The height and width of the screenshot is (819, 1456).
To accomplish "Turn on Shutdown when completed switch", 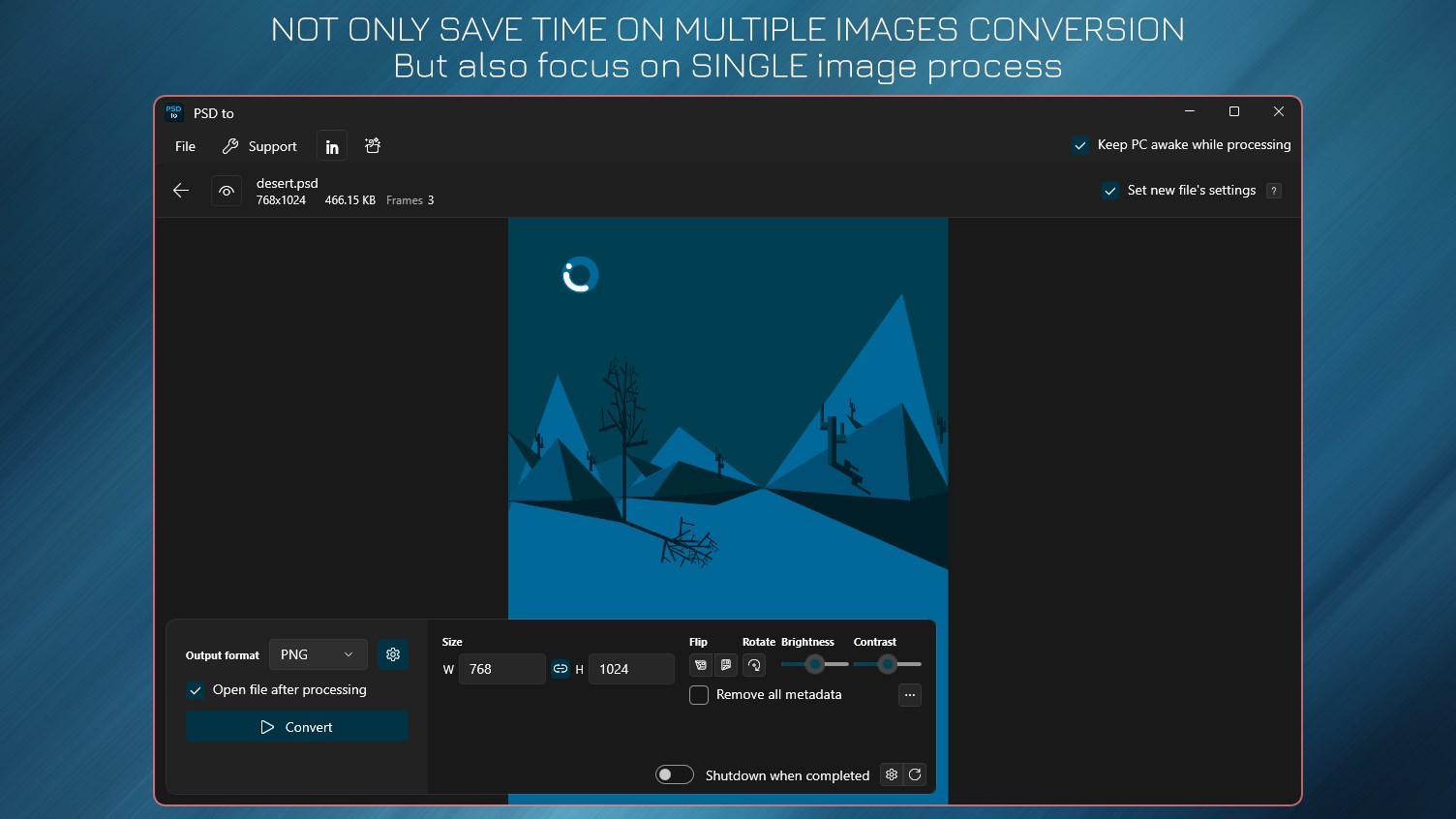I will pyautogui.click(x=675, y=774).
